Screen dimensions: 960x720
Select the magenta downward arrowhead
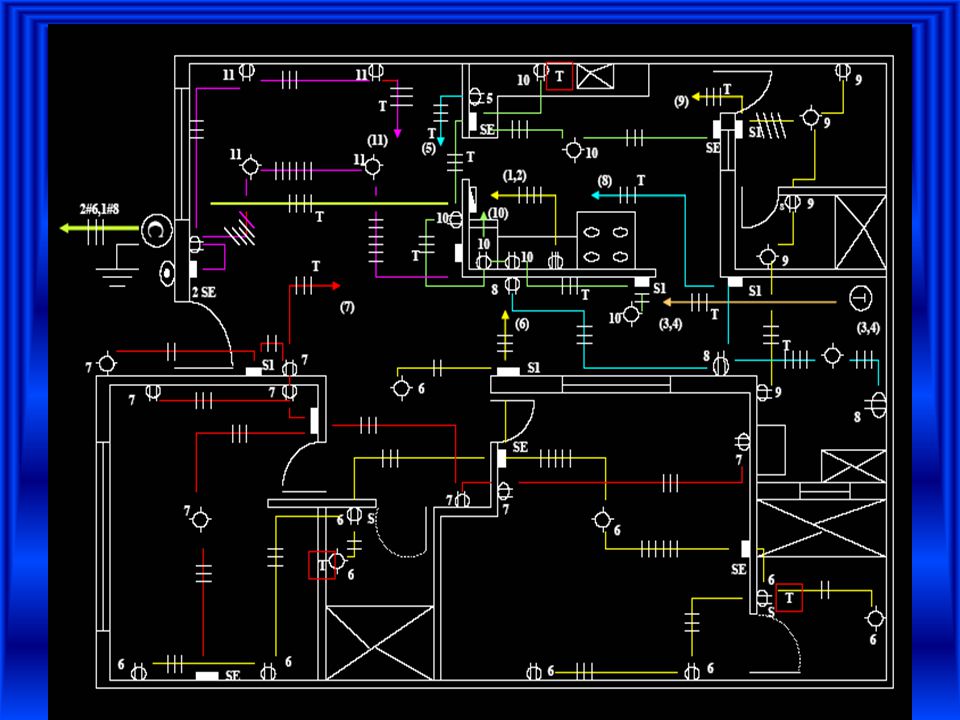tap(397, 133)
